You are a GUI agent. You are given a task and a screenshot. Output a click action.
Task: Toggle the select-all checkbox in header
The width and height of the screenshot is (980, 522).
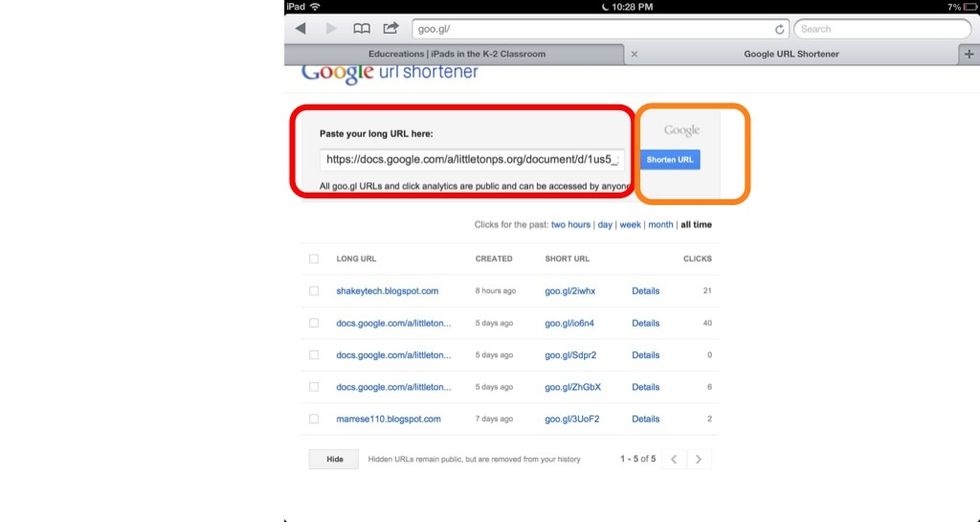coord(314,259)
